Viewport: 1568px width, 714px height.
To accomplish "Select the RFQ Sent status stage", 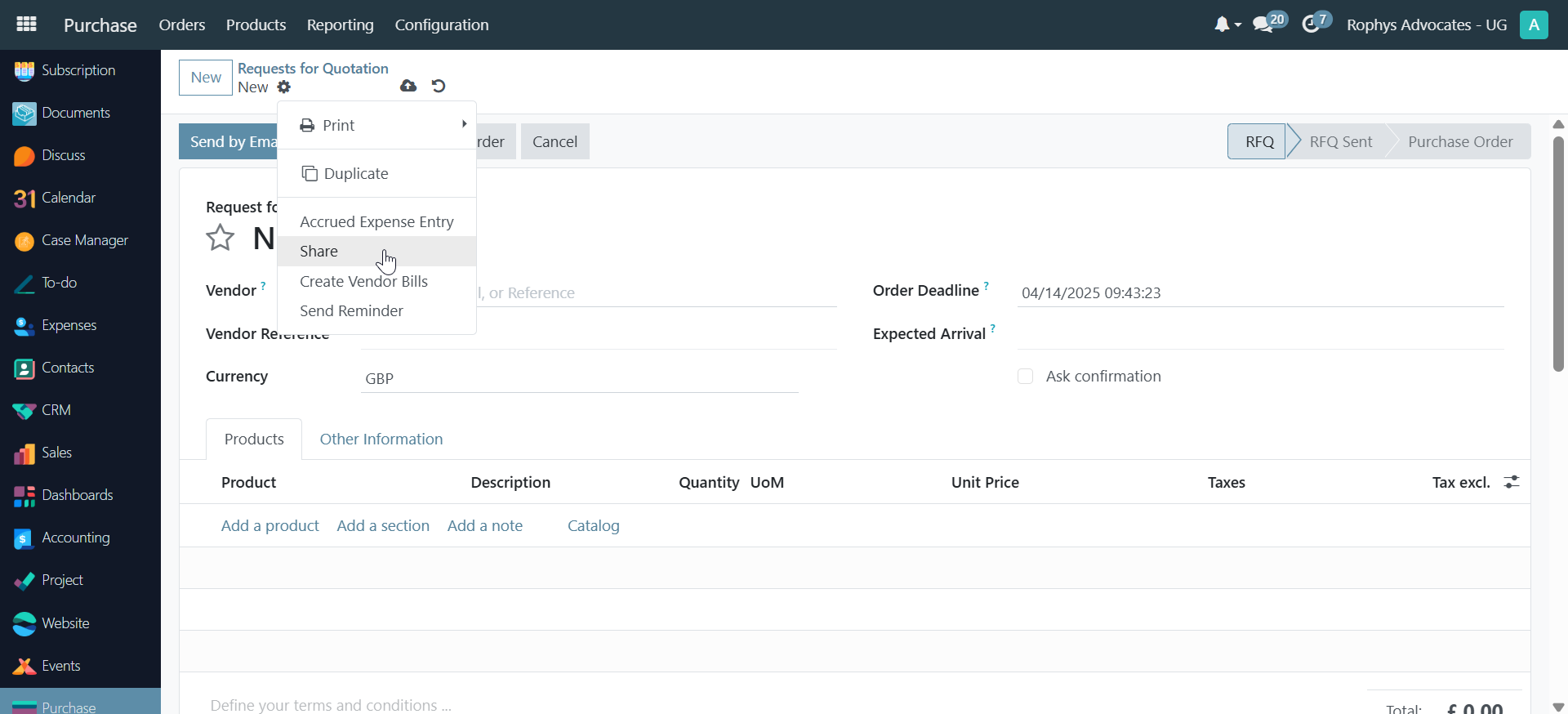I will click(1340, 141).
